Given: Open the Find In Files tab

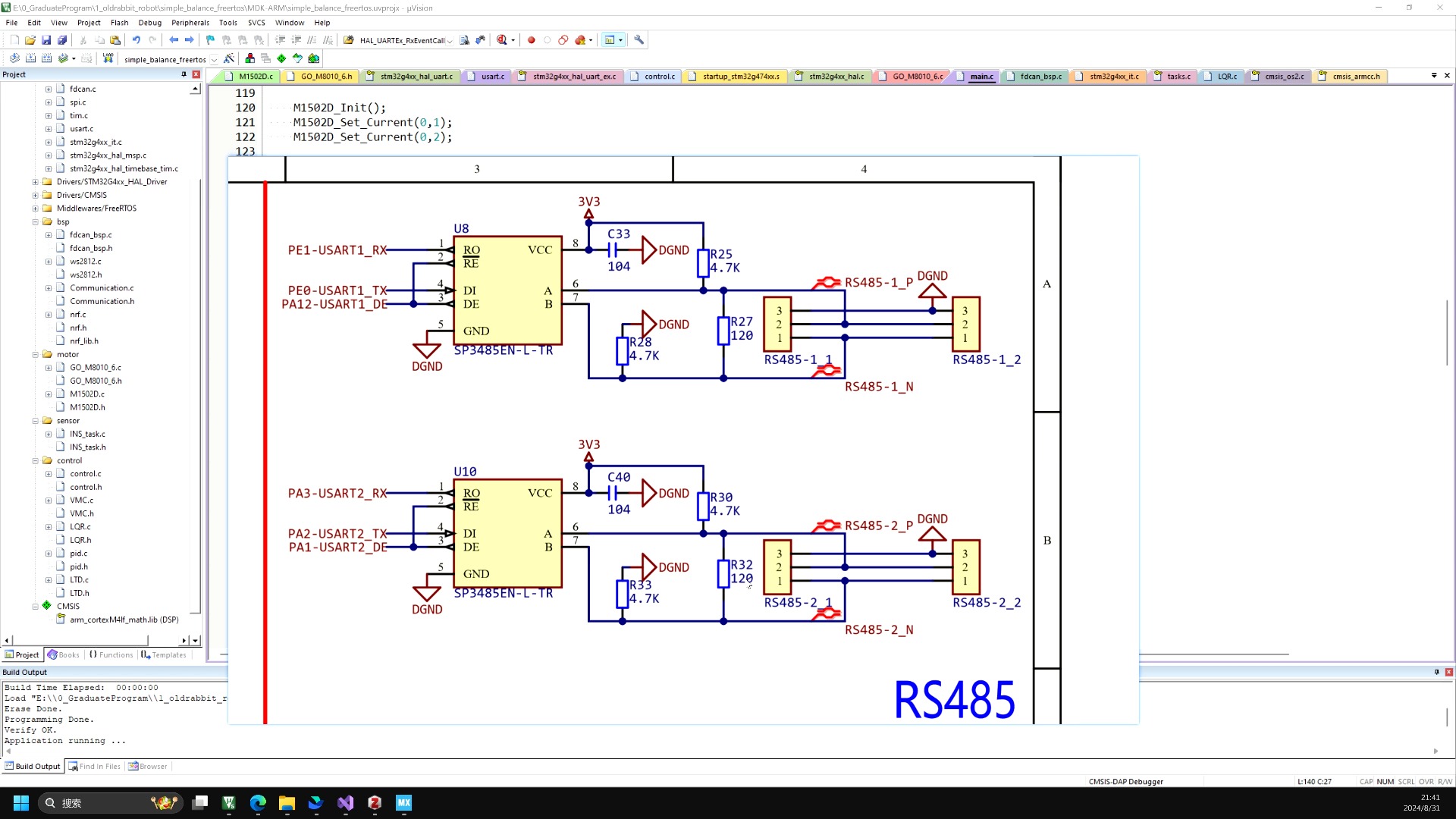Looking at the screenshot, I should pyautogui.click(x=95, y=767).
